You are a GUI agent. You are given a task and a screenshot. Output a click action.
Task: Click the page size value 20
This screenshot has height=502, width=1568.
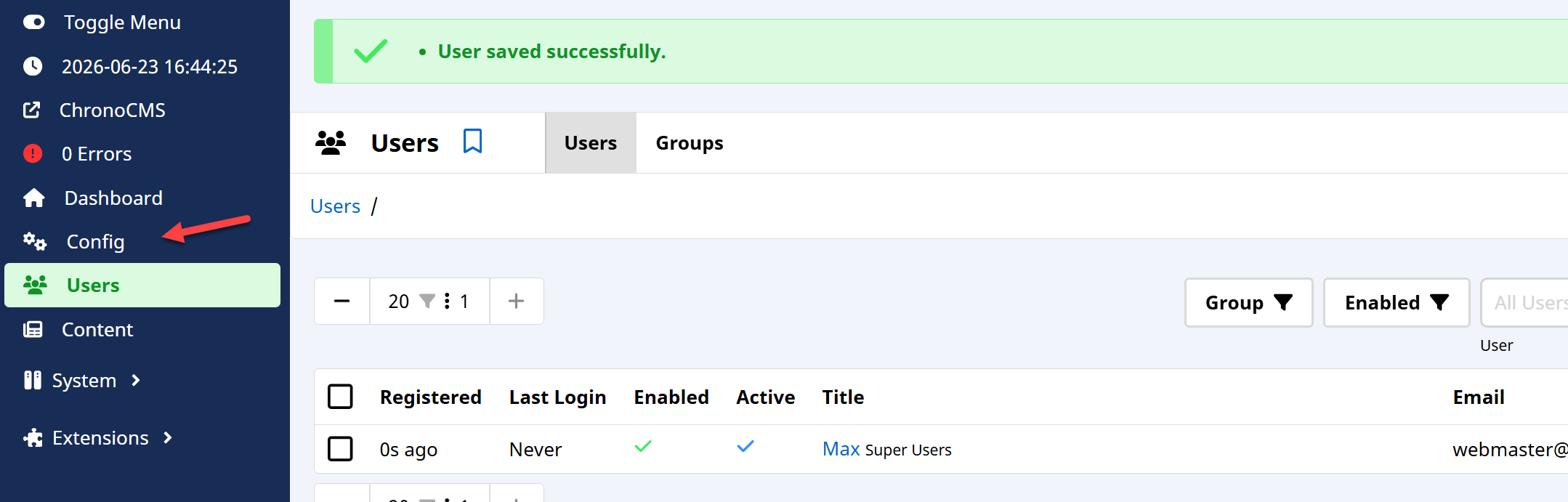coord(399,301)
